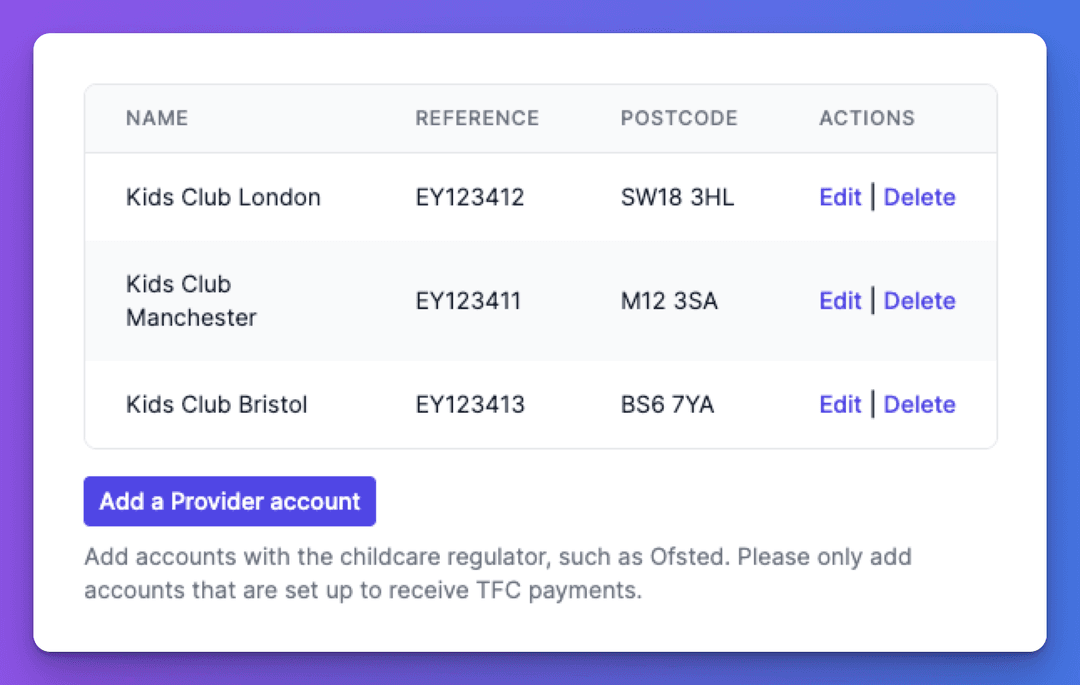Click the POSTCODE column header

pos(679,118)
